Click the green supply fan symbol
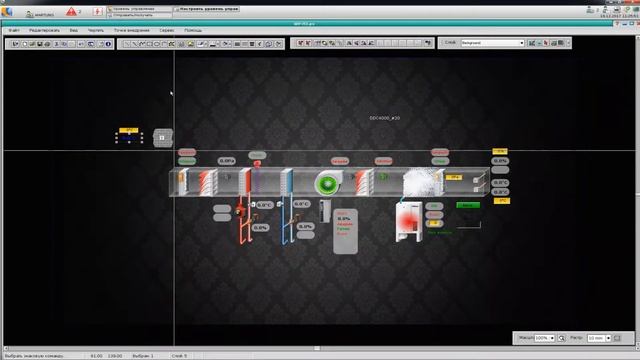The height and width of the screenshot is (360, 640). coord(328,184)
